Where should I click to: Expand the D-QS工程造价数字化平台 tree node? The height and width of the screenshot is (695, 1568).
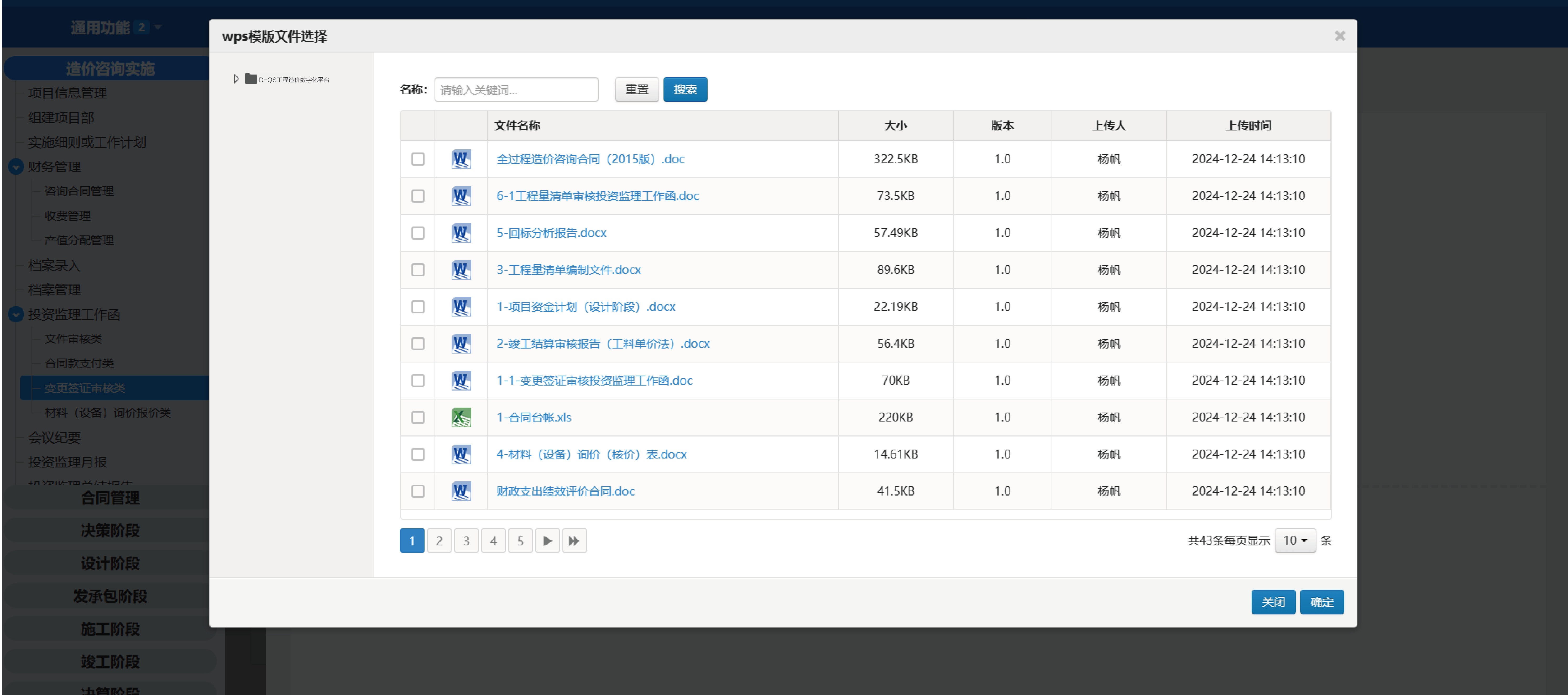[x=236, y=79]
